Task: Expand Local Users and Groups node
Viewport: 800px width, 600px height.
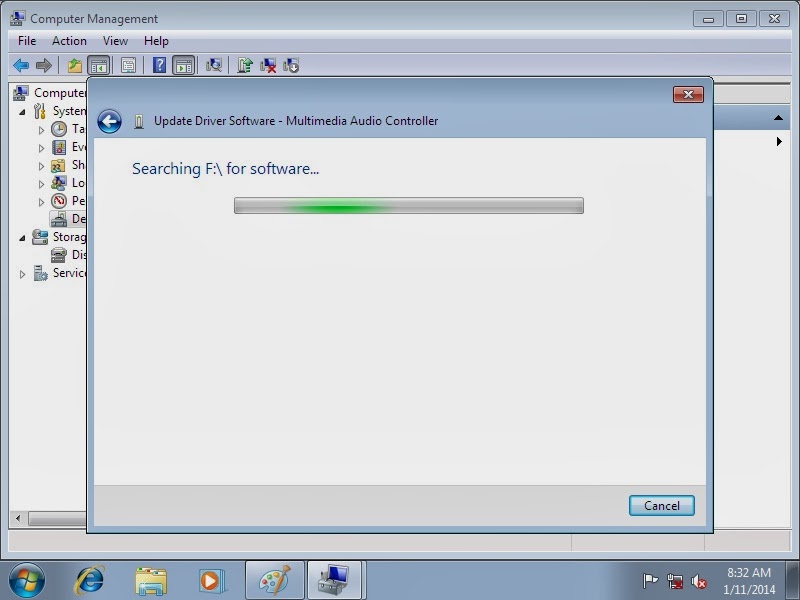Action: [x=41, y=184]
